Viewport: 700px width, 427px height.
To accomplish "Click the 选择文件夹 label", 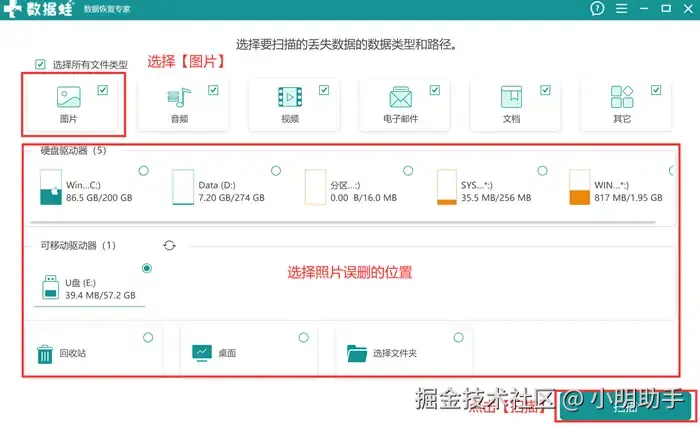I will point(395,353).
